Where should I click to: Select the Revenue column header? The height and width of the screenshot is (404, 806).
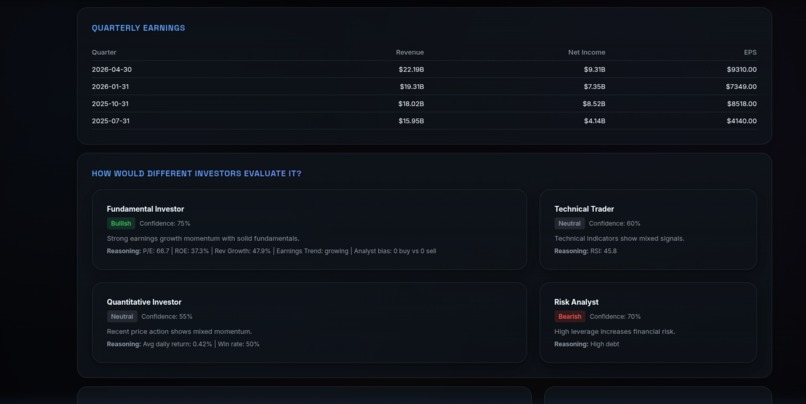[410, 52]
